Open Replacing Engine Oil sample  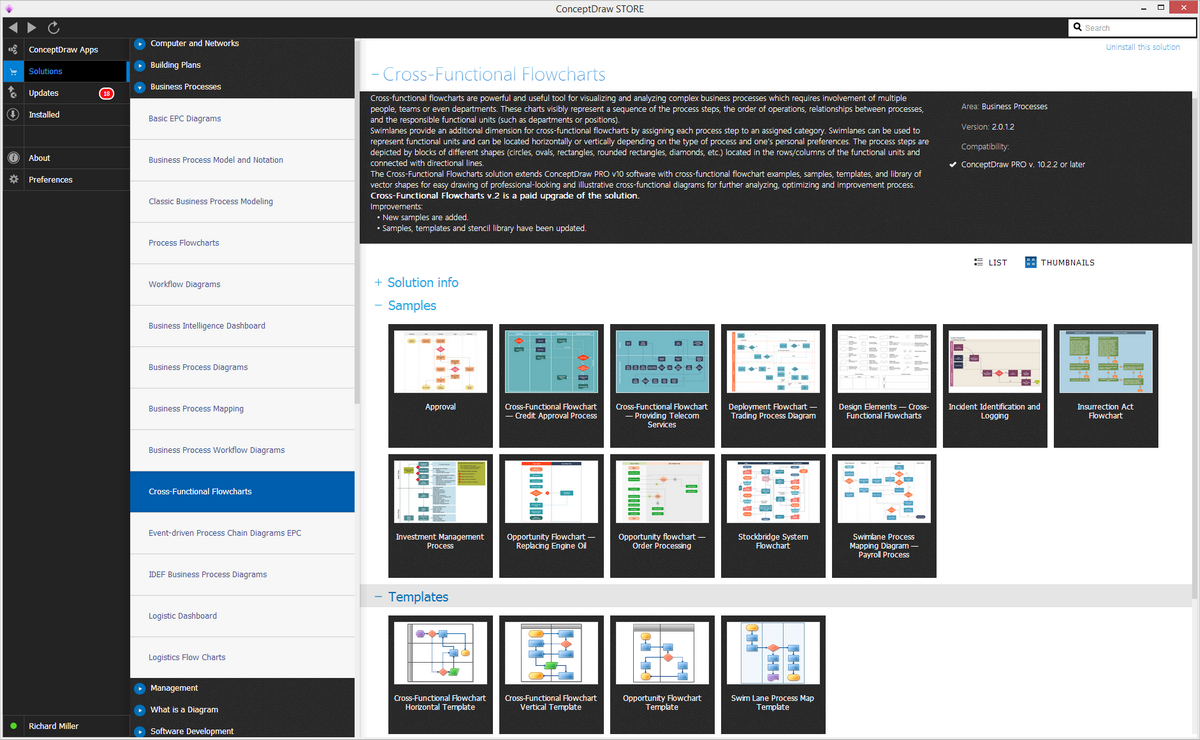click(551, 516)
